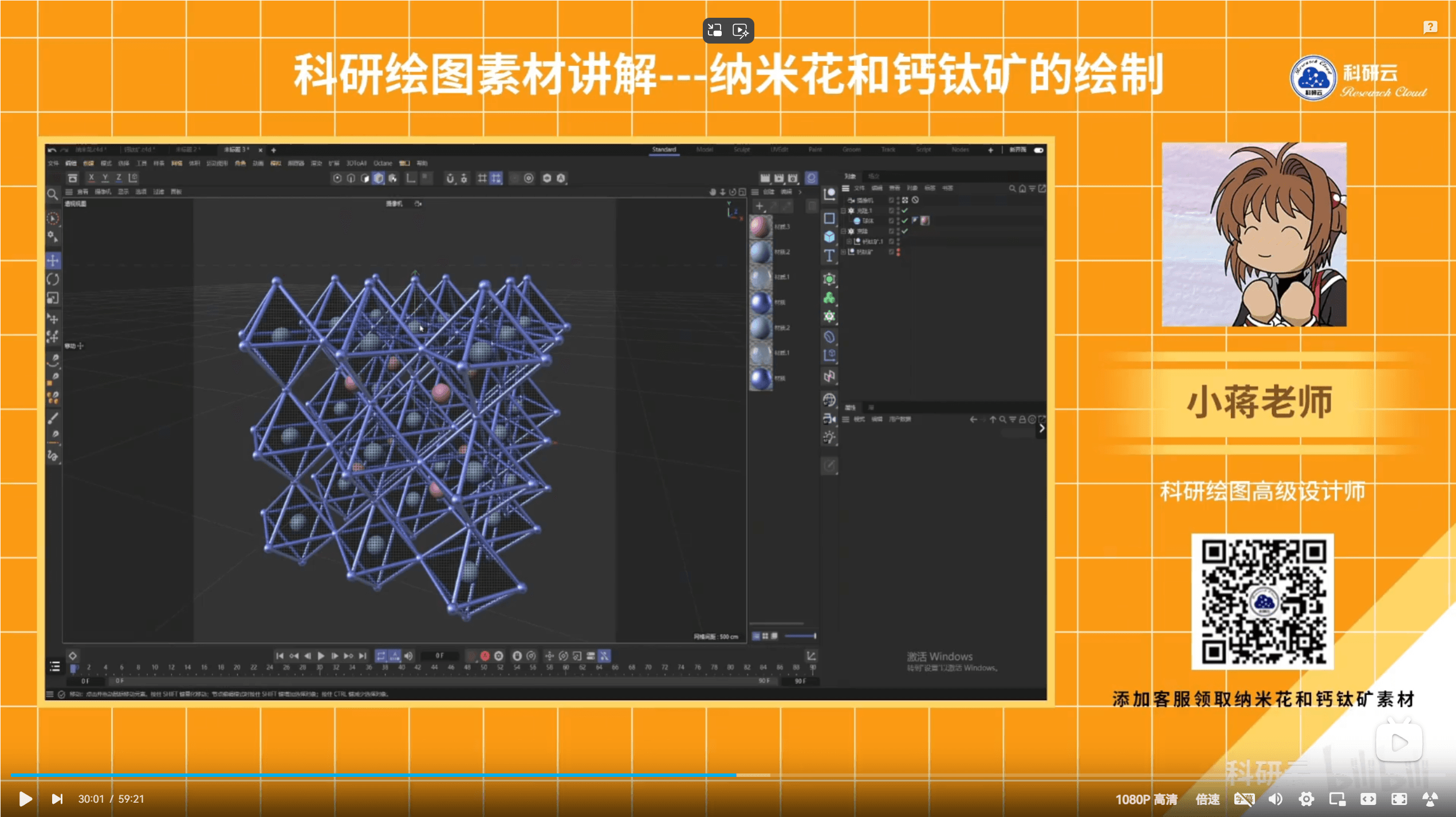The image size is (1456, 817).
Task: Close the 未标题 3 tab
Action: click(x=260, y=150)
